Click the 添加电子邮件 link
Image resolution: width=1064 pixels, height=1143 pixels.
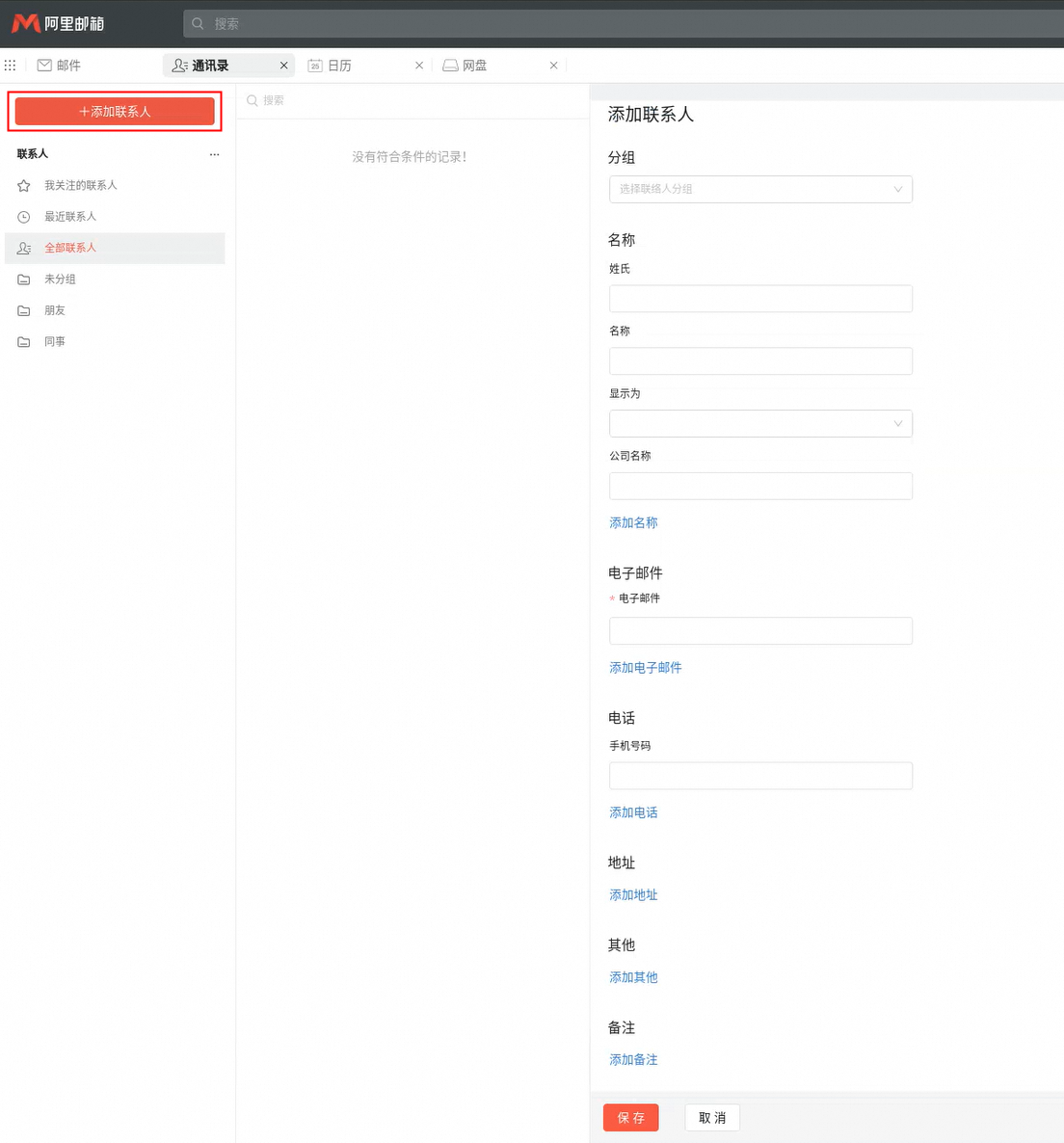pos(645,668)
